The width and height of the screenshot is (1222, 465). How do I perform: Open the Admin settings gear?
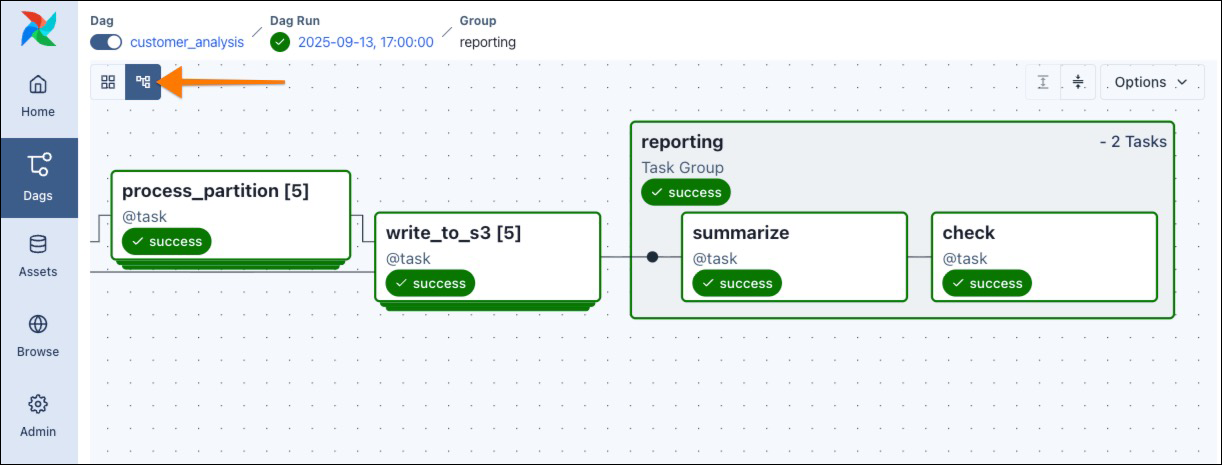click(38, 416)
